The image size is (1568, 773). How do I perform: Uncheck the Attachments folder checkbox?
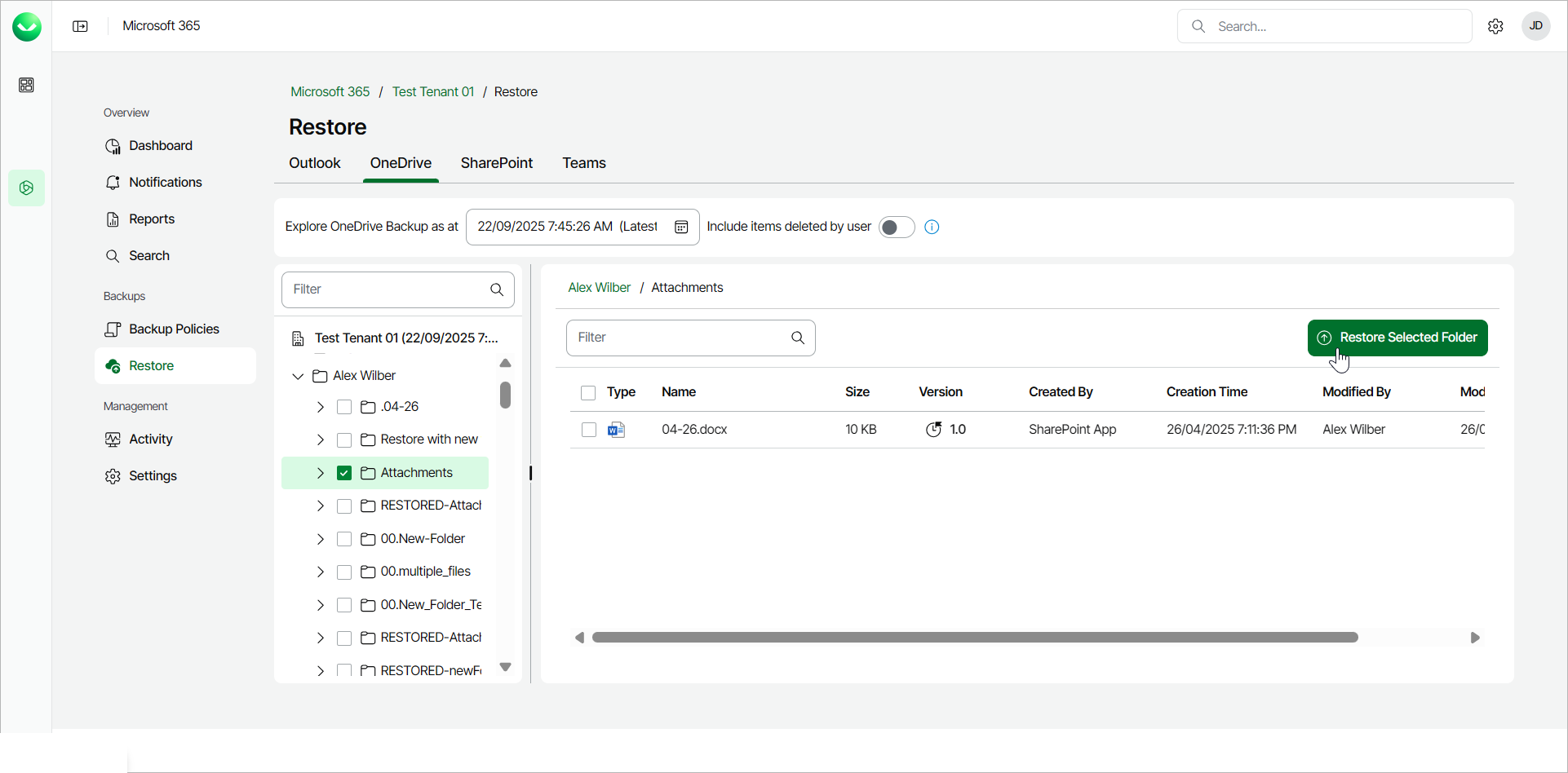point(344,473)
